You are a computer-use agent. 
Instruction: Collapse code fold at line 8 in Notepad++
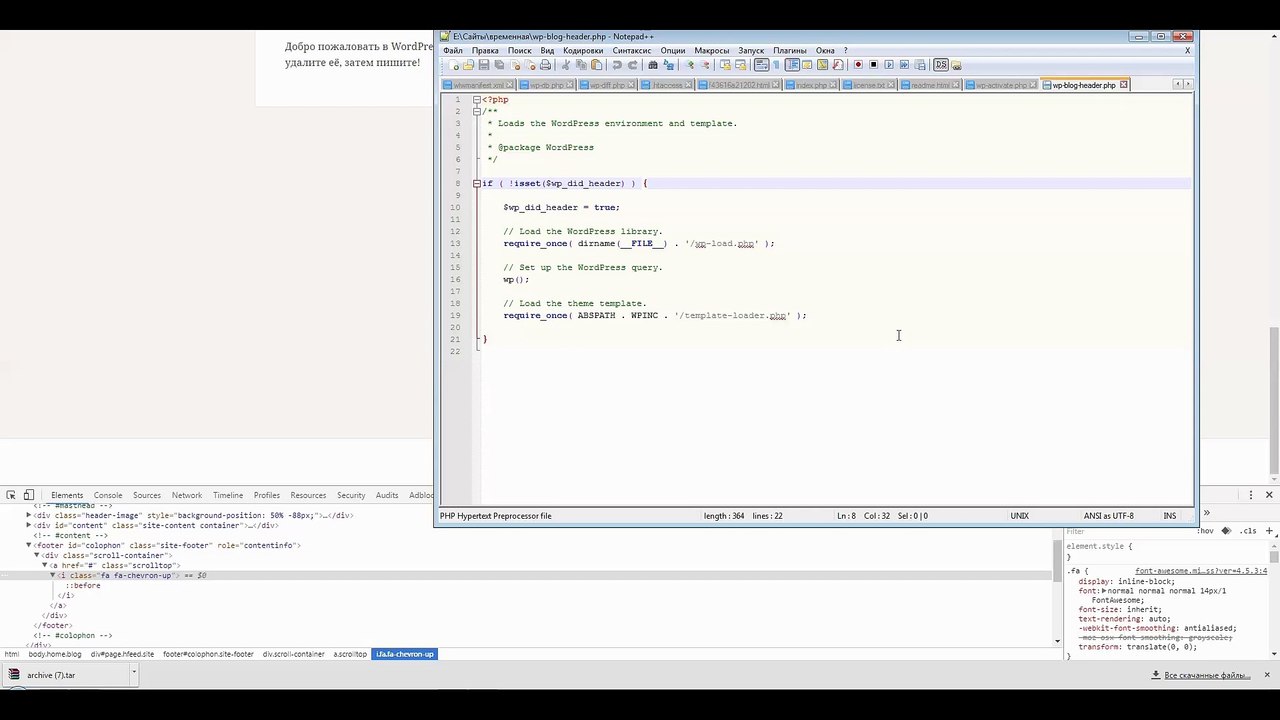tap(477, 183)
